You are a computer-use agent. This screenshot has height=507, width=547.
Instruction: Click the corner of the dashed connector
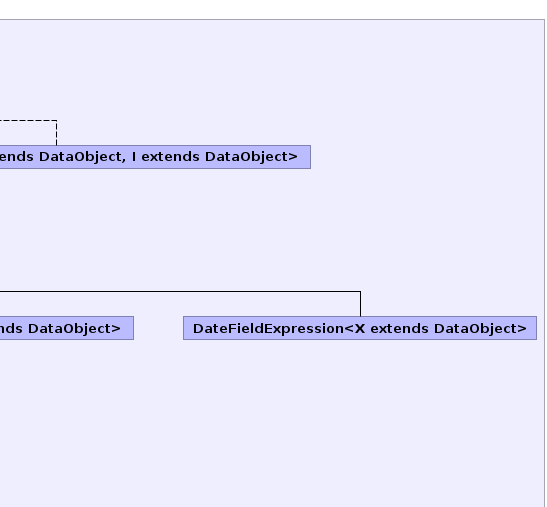[57, 121]
